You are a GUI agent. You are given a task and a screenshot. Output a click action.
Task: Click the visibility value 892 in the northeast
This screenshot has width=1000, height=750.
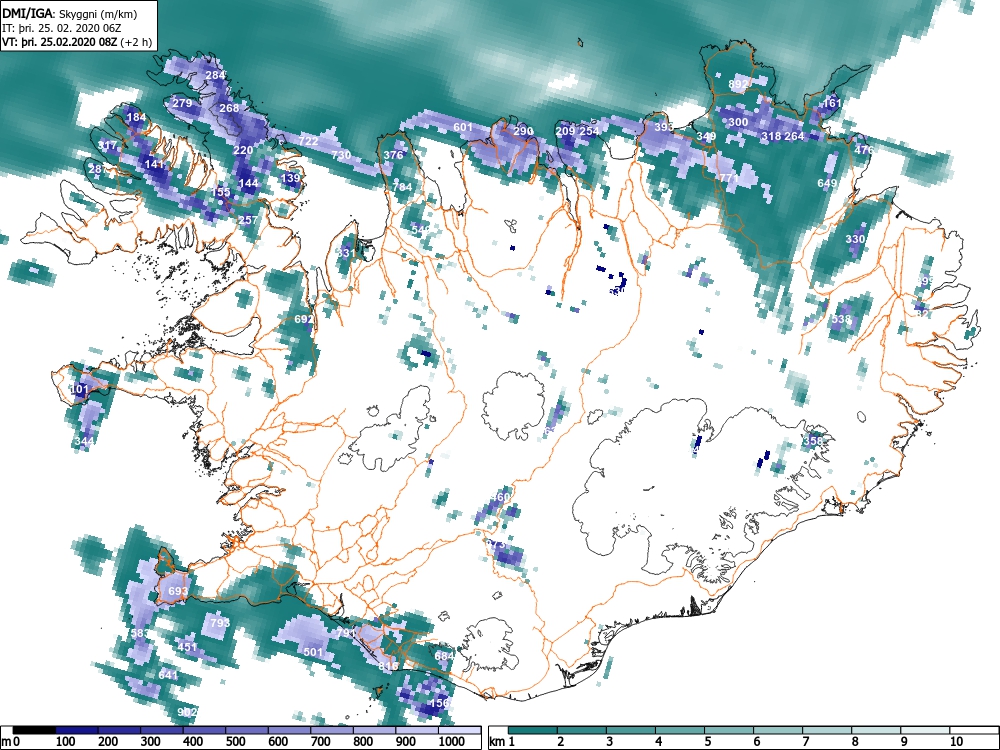click(738, 84)
